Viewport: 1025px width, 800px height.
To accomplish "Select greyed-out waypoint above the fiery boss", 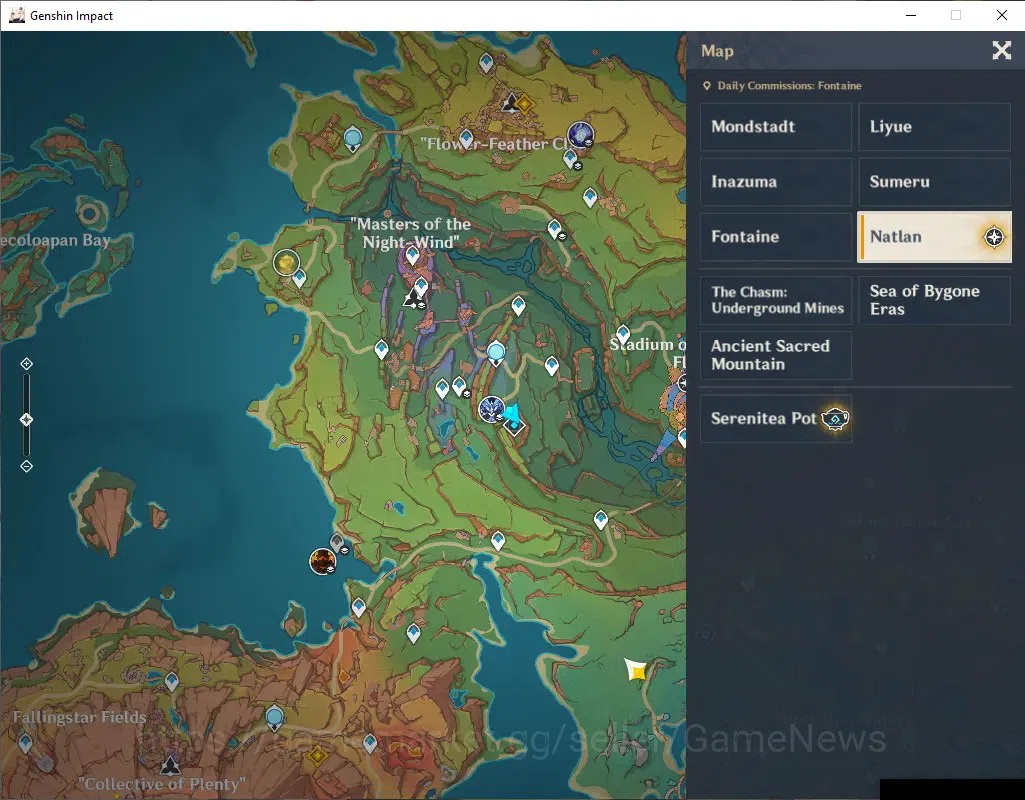I will point(337,542).
